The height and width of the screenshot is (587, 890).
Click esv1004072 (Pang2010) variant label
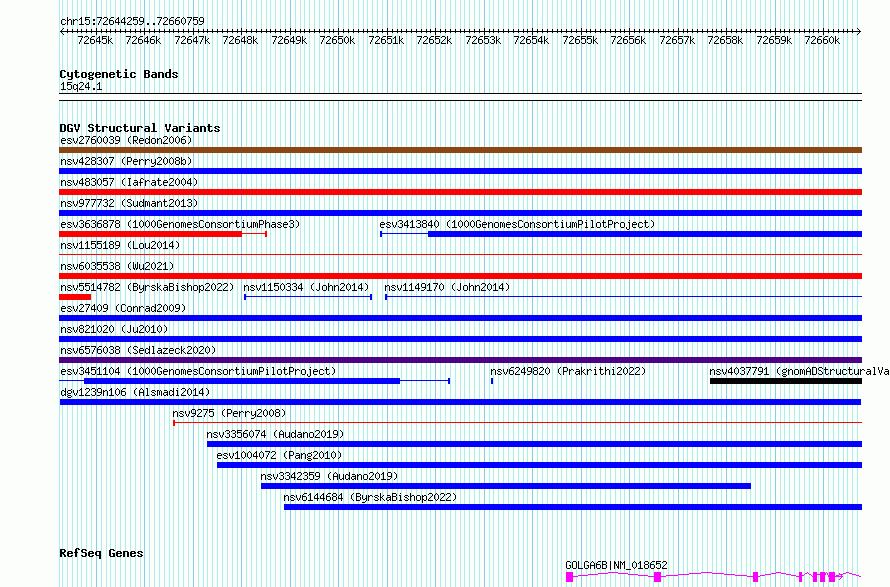click(279, 455)
